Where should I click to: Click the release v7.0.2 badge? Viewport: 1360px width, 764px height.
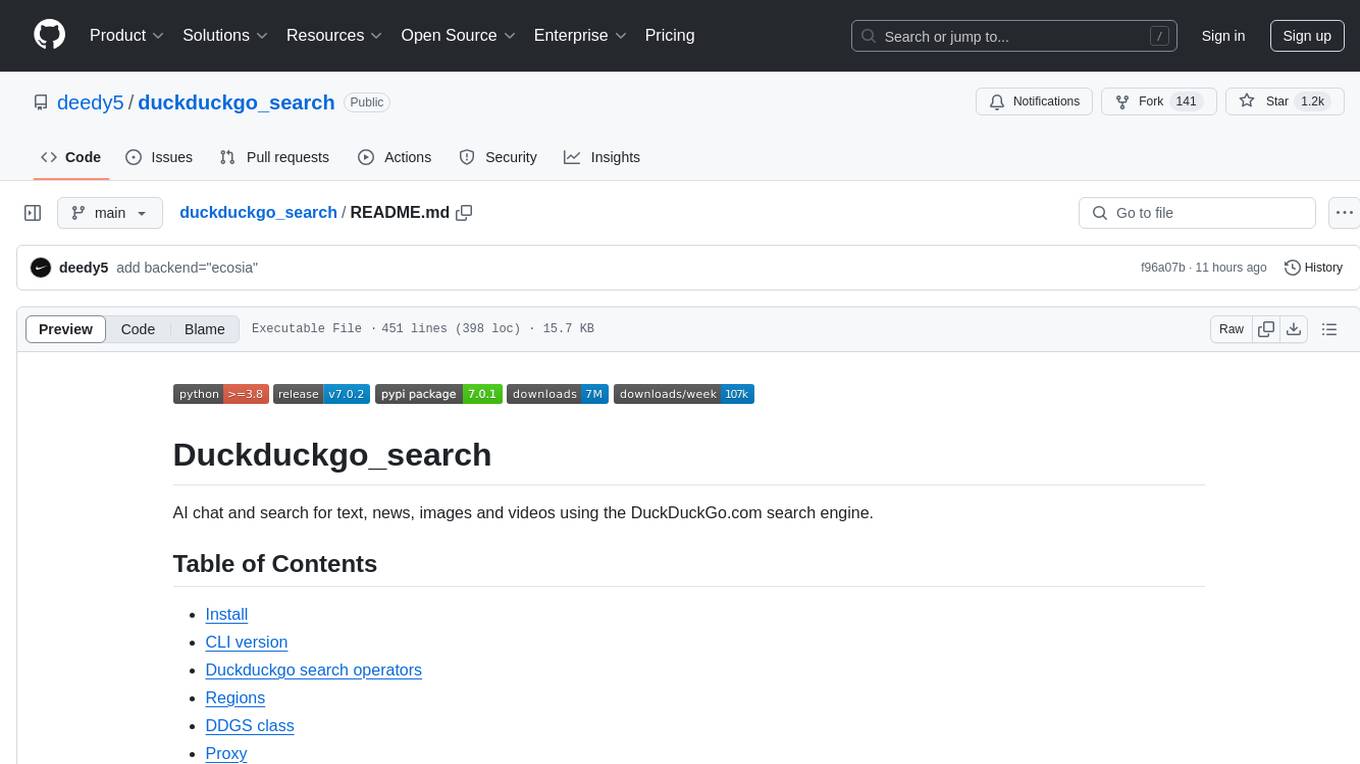pyautogui.click(x=322, y=394)
